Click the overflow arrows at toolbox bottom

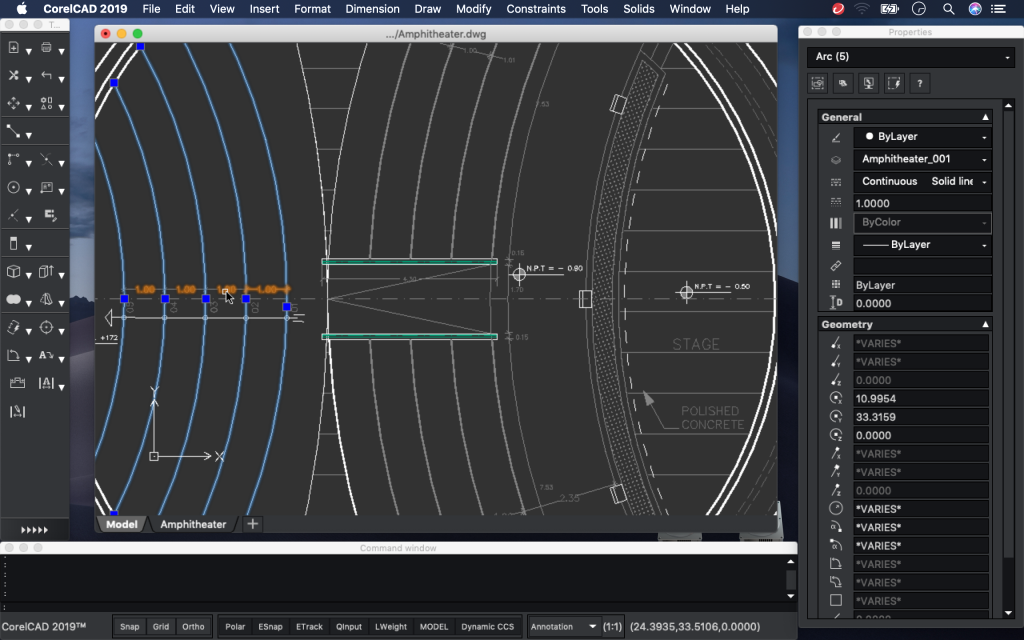pos(35,530)
